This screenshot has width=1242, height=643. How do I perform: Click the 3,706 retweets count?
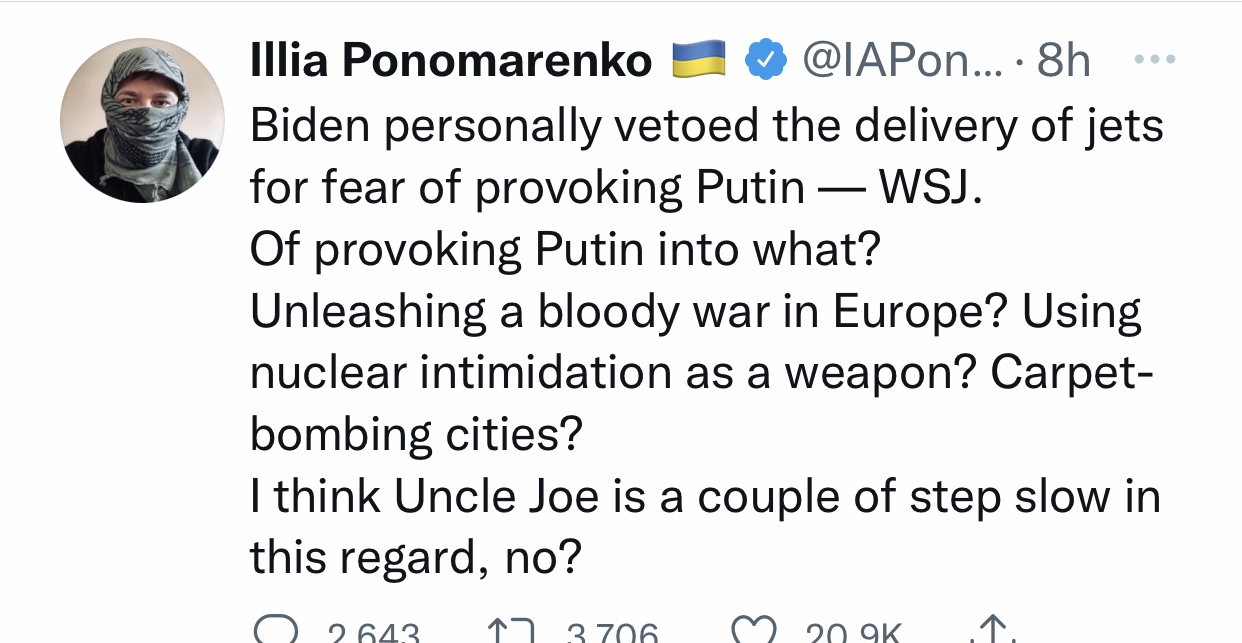click(611, 634)
